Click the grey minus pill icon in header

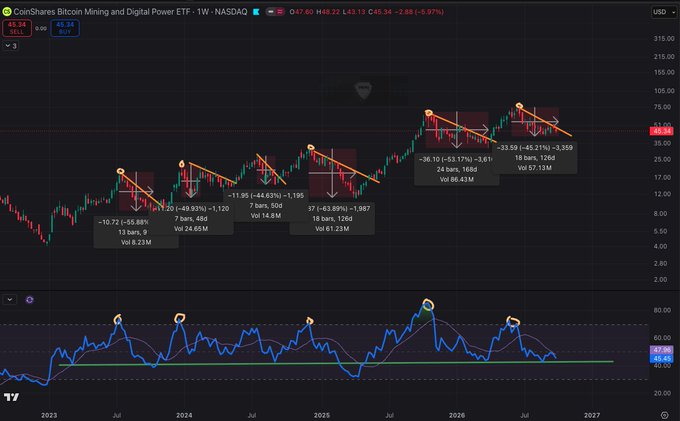point(271,12)
